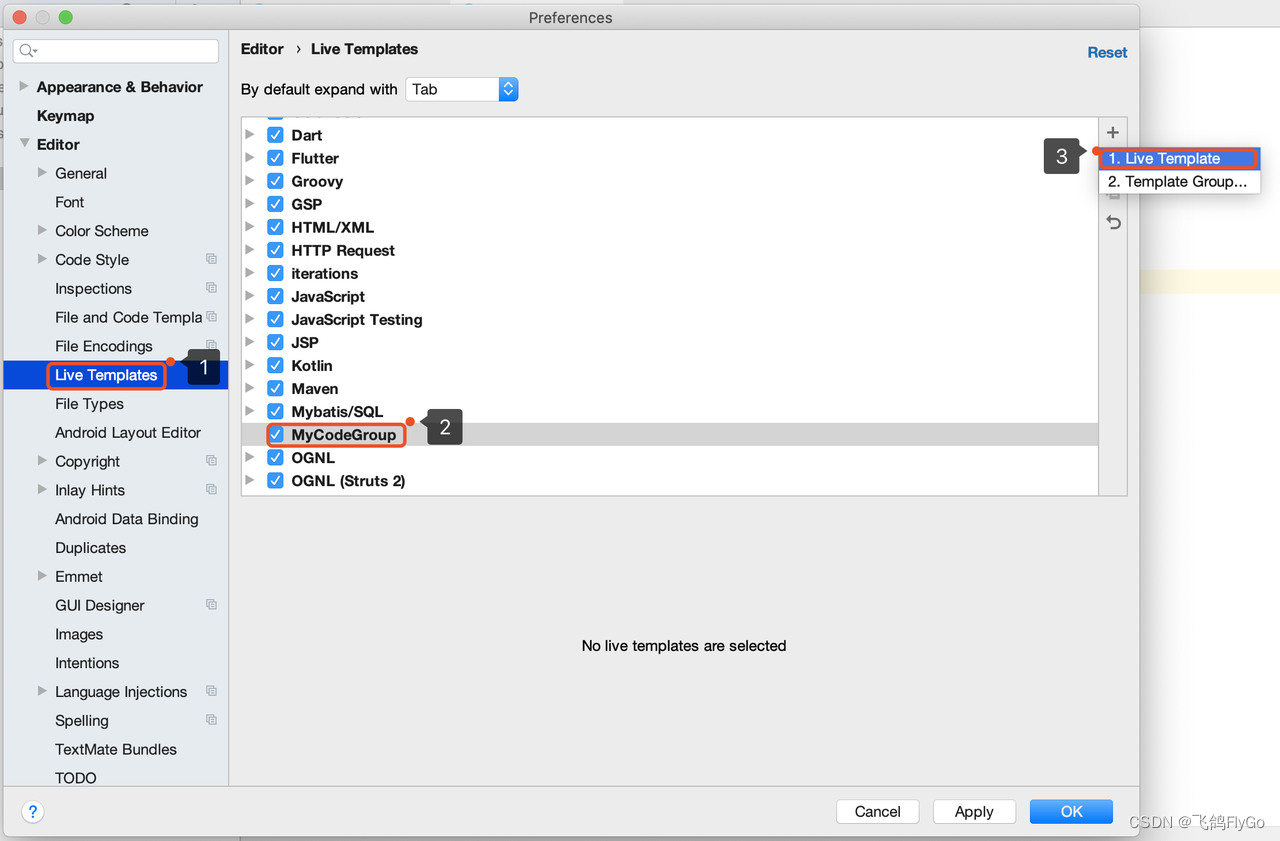This screenshot has width=1280, height=841.
Task: Click the Apply button
Action: pos(974,811)
